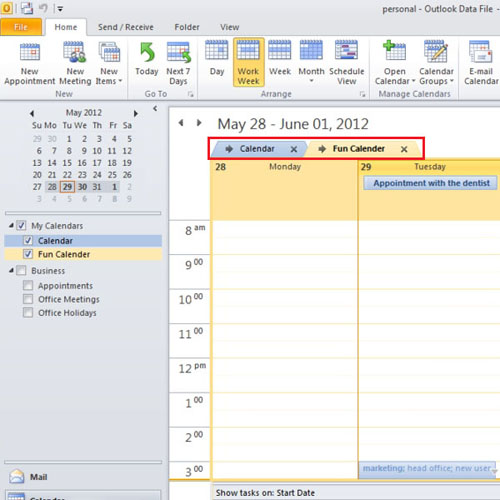The height and width of the screenshot is (500, 500).
Task: Open the Open Calendar dropdown
Action: click(x=395, y=63)
